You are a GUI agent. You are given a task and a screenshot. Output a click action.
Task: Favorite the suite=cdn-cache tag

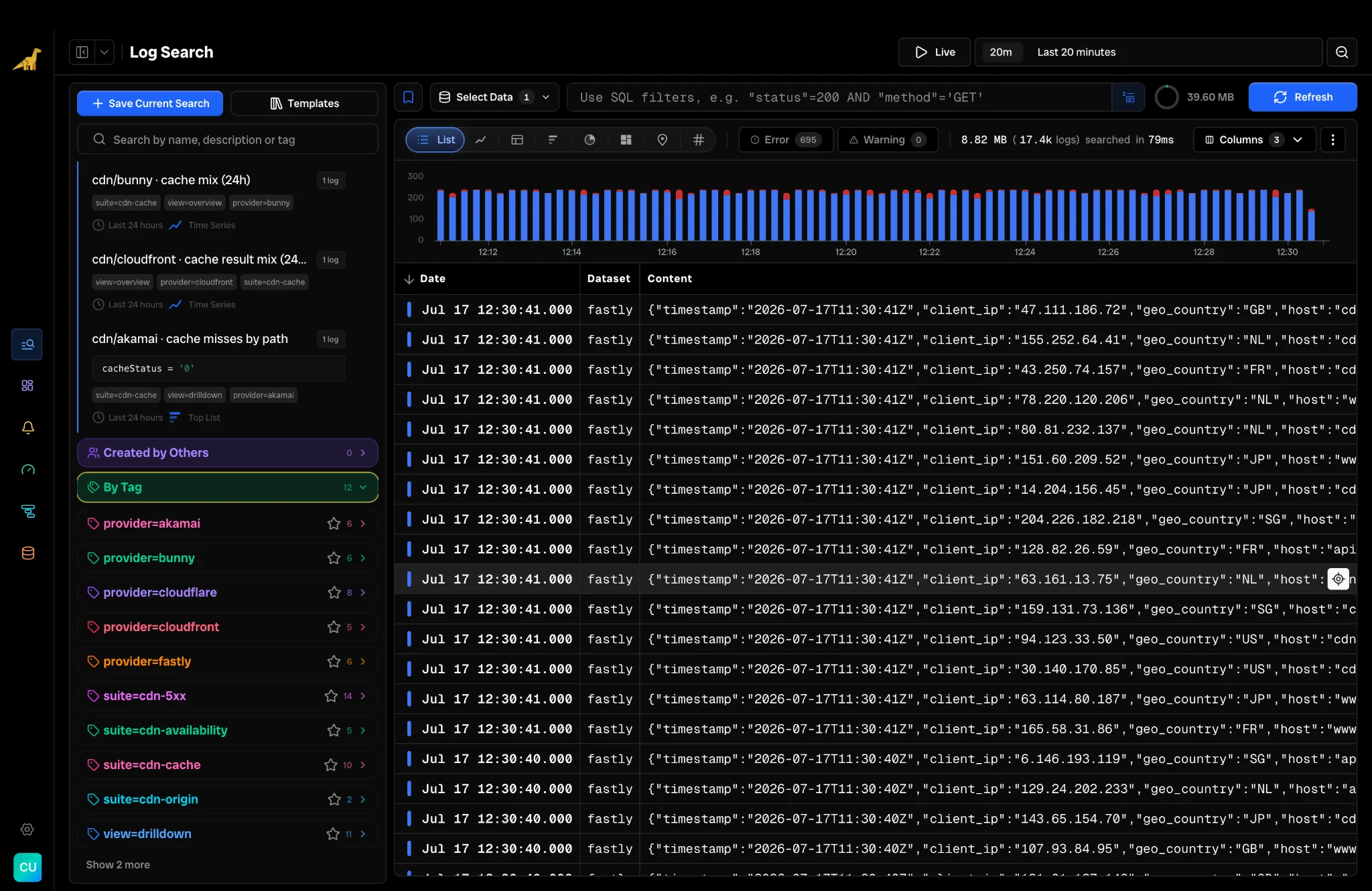[330, 765]
